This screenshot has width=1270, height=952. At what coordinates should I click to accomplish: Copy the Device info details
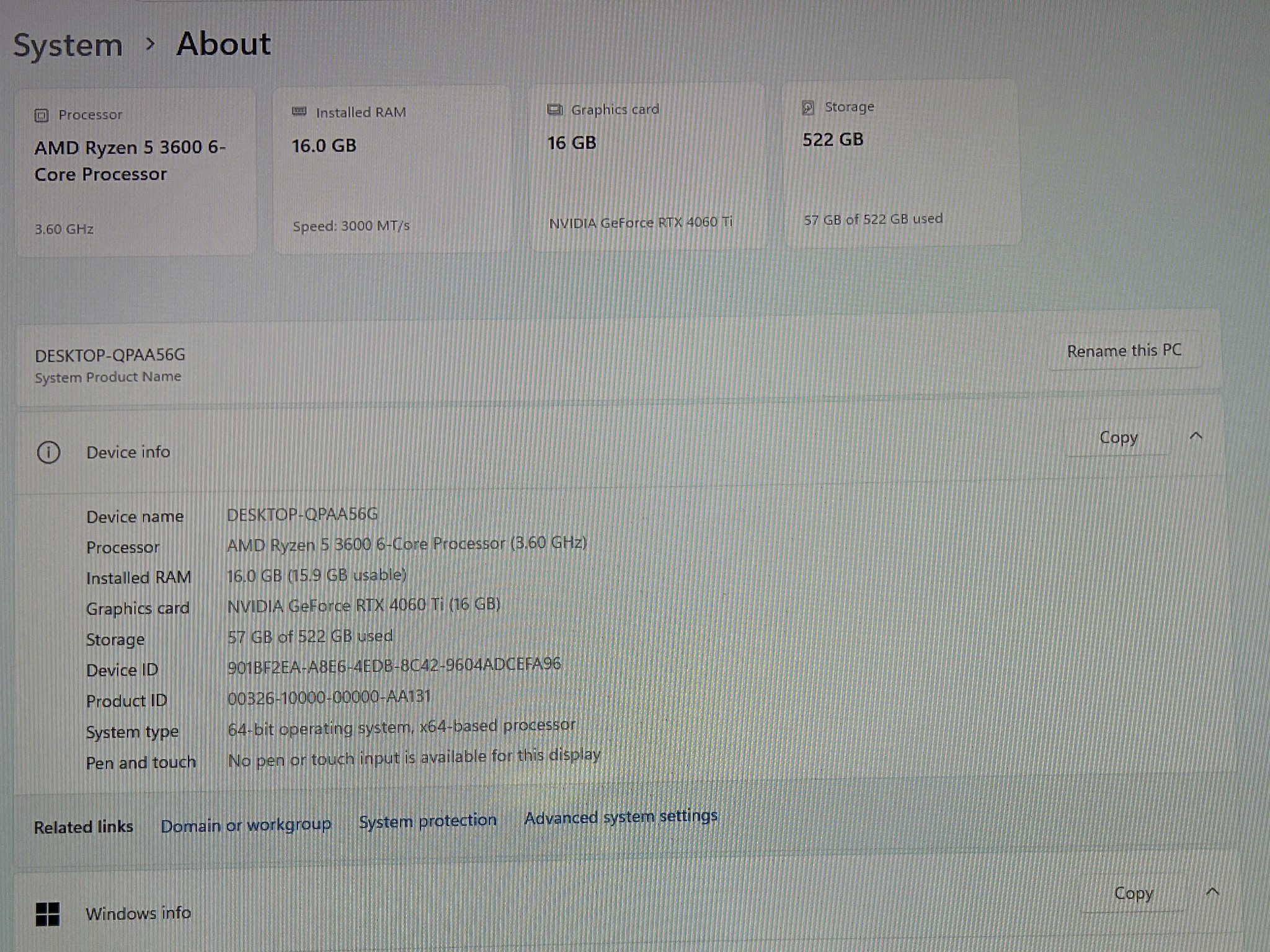click(1119, 438)
